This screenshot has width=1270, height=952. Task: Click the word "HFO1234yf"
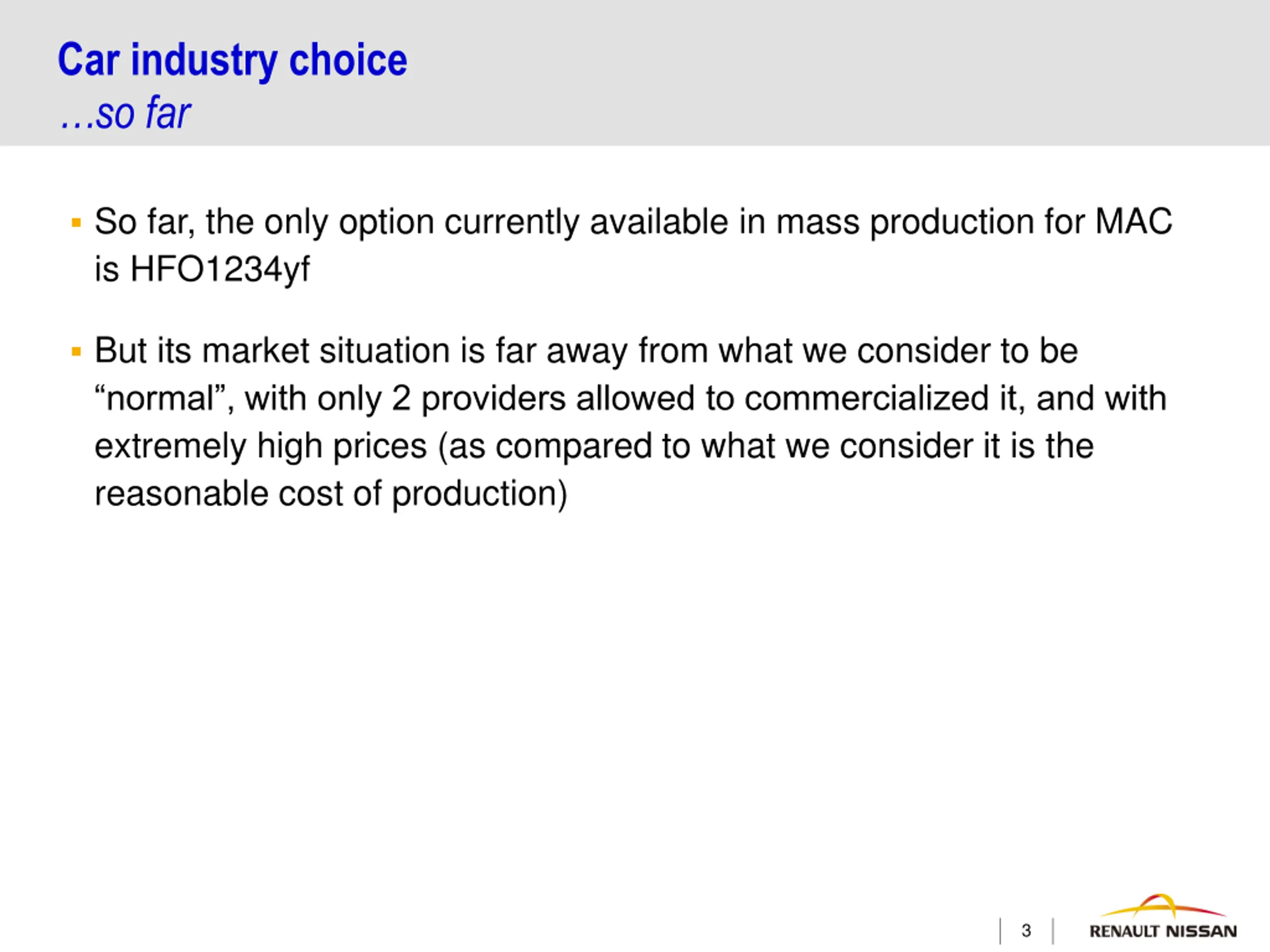pos(220,270)
